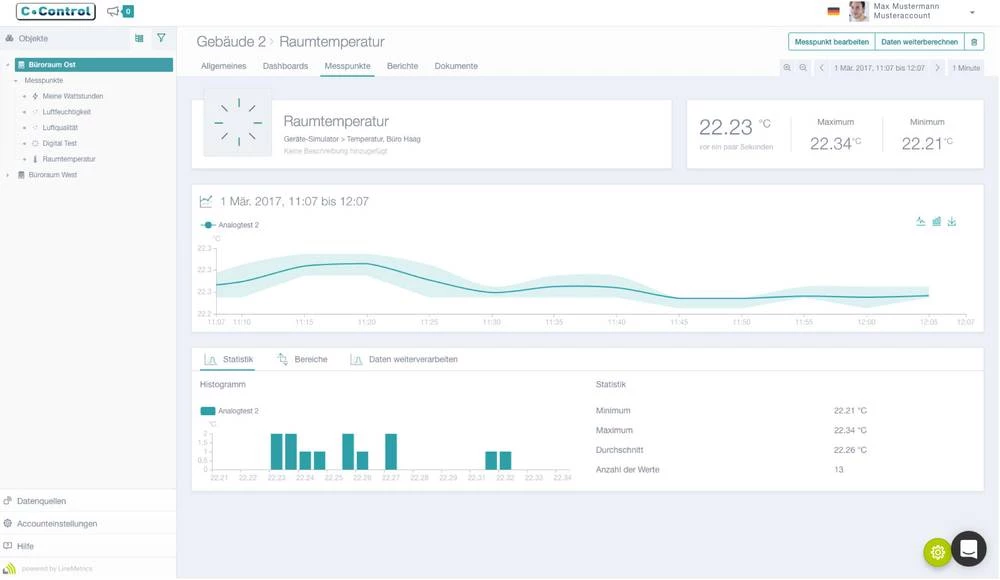Zoom in on the time range
Image resolution: width=1000 pixels, height=580 pixels.
(787, 67)
